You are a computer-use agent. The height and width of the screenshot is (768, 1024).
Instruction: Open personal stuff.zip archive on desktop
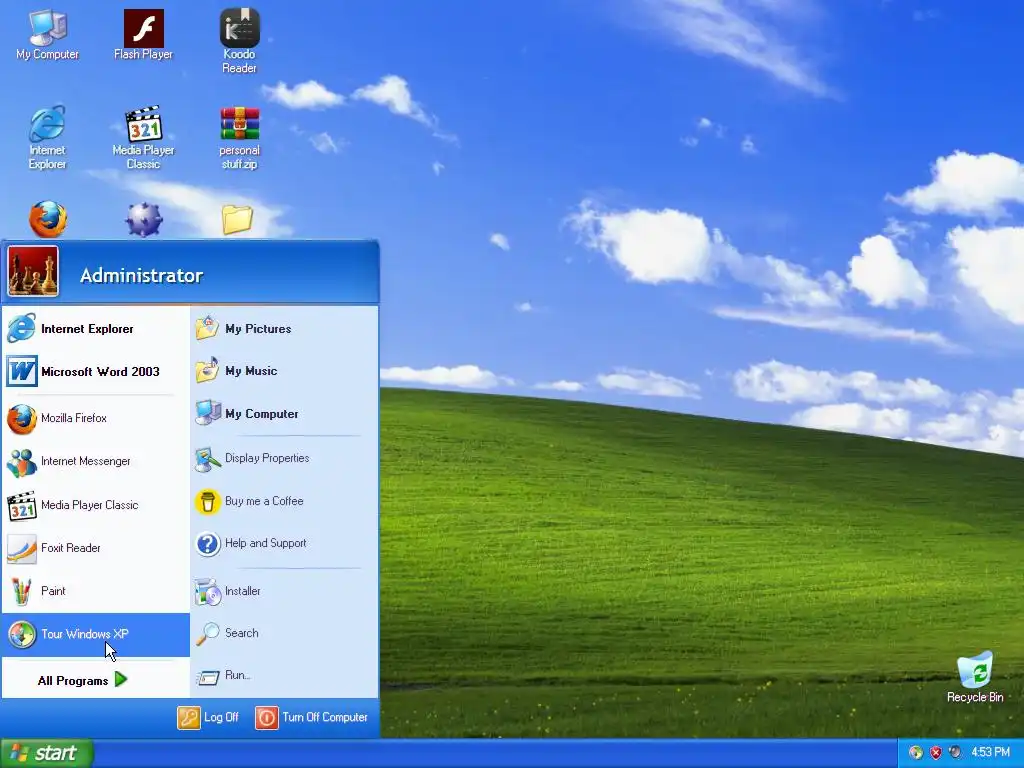pos(239,137)
